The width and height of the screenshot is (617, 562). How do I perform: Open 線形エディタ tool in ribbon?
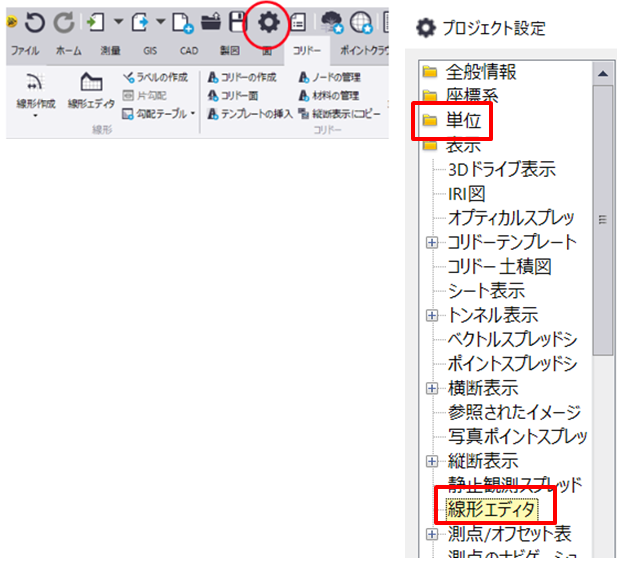pos(91,92)
